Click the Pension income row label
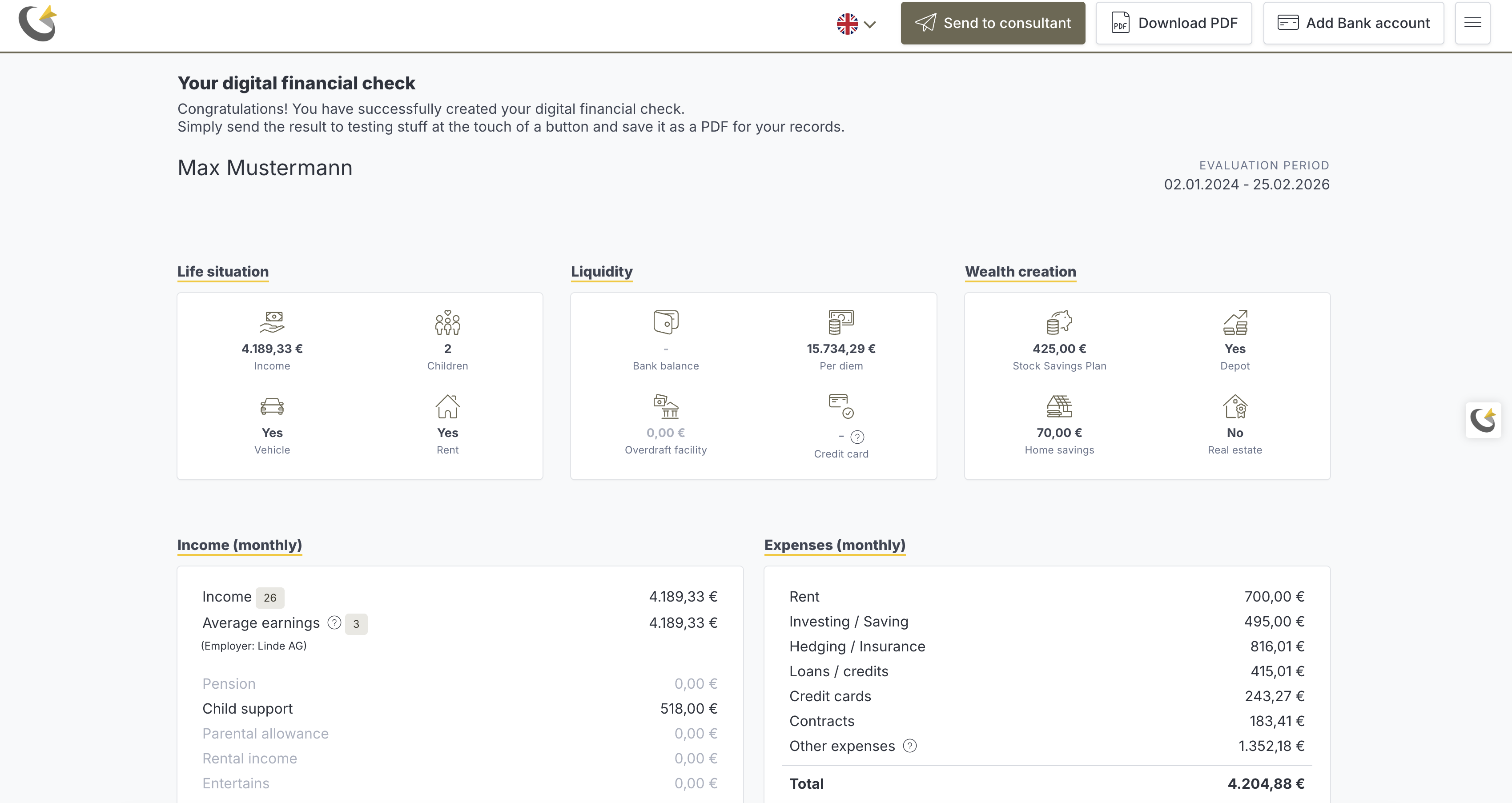 click(x=228, y=684)
